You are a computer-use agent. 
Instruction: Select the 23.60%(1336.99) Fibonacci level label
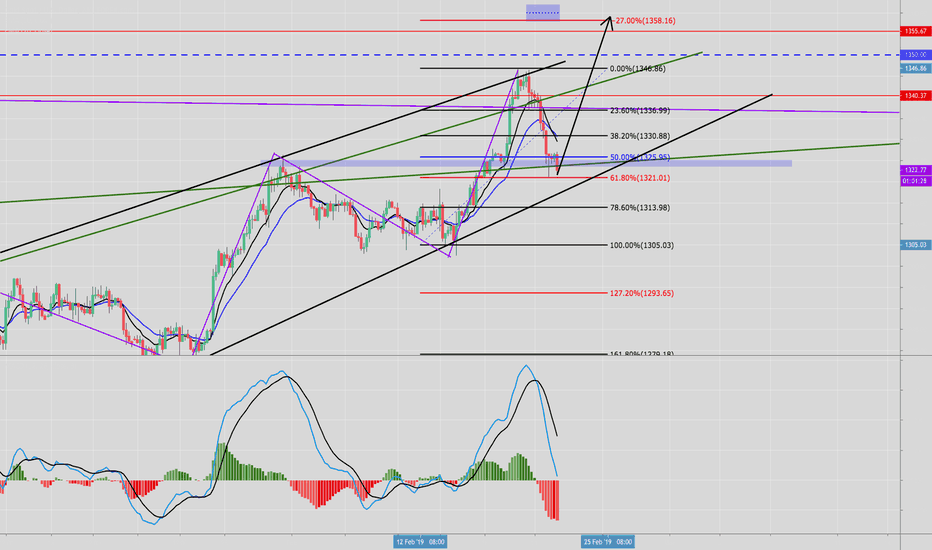click(x=640, y=111)
